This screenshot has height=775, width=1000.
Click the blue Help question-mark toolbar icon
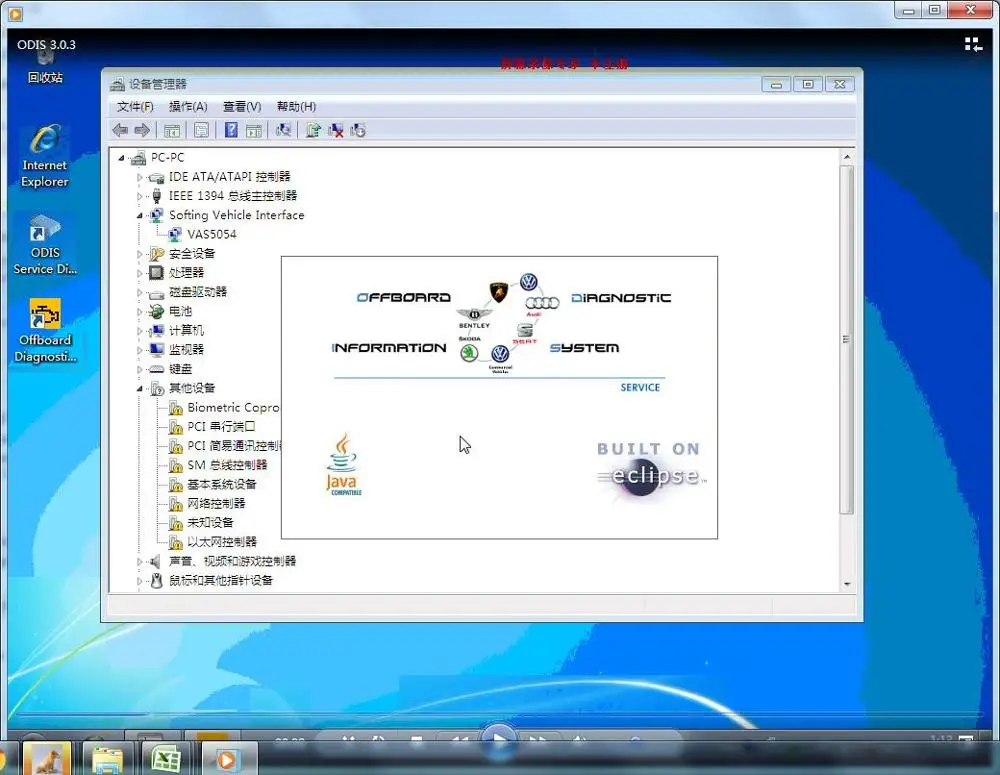[231, 130]
